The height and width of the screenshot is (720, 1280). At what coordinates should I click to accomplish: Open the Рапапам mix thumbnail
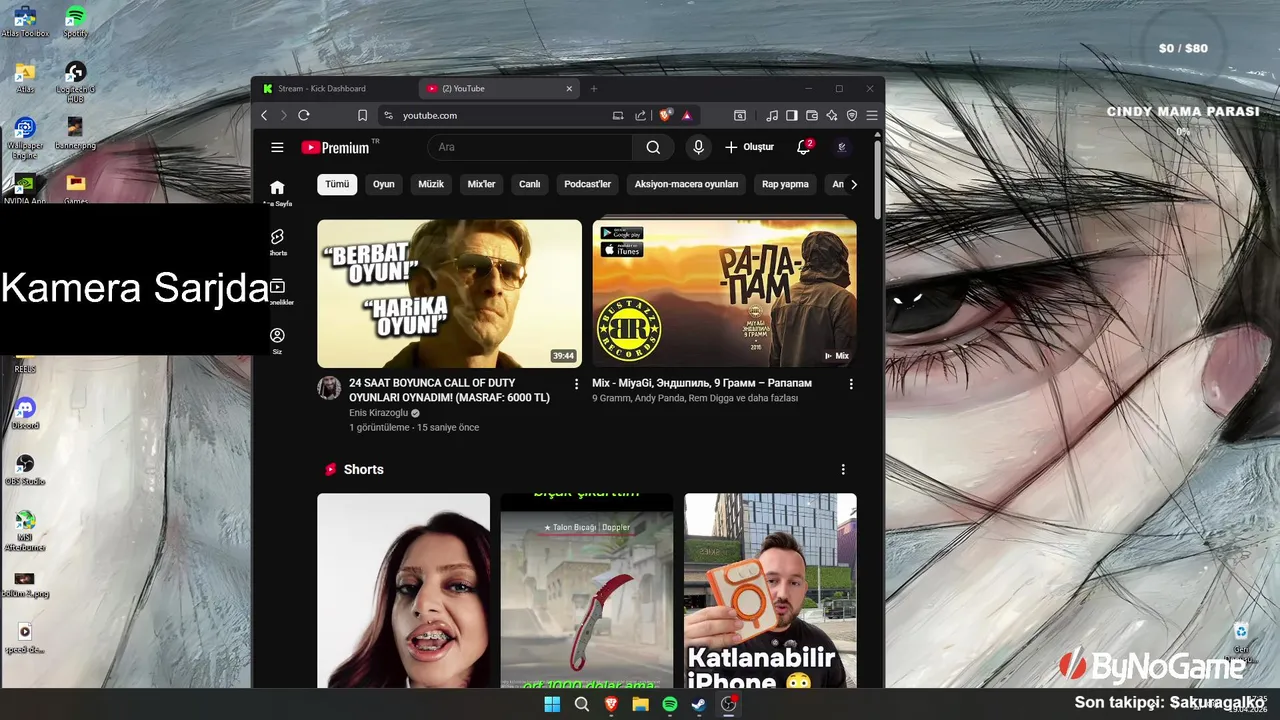pos(724,294)
